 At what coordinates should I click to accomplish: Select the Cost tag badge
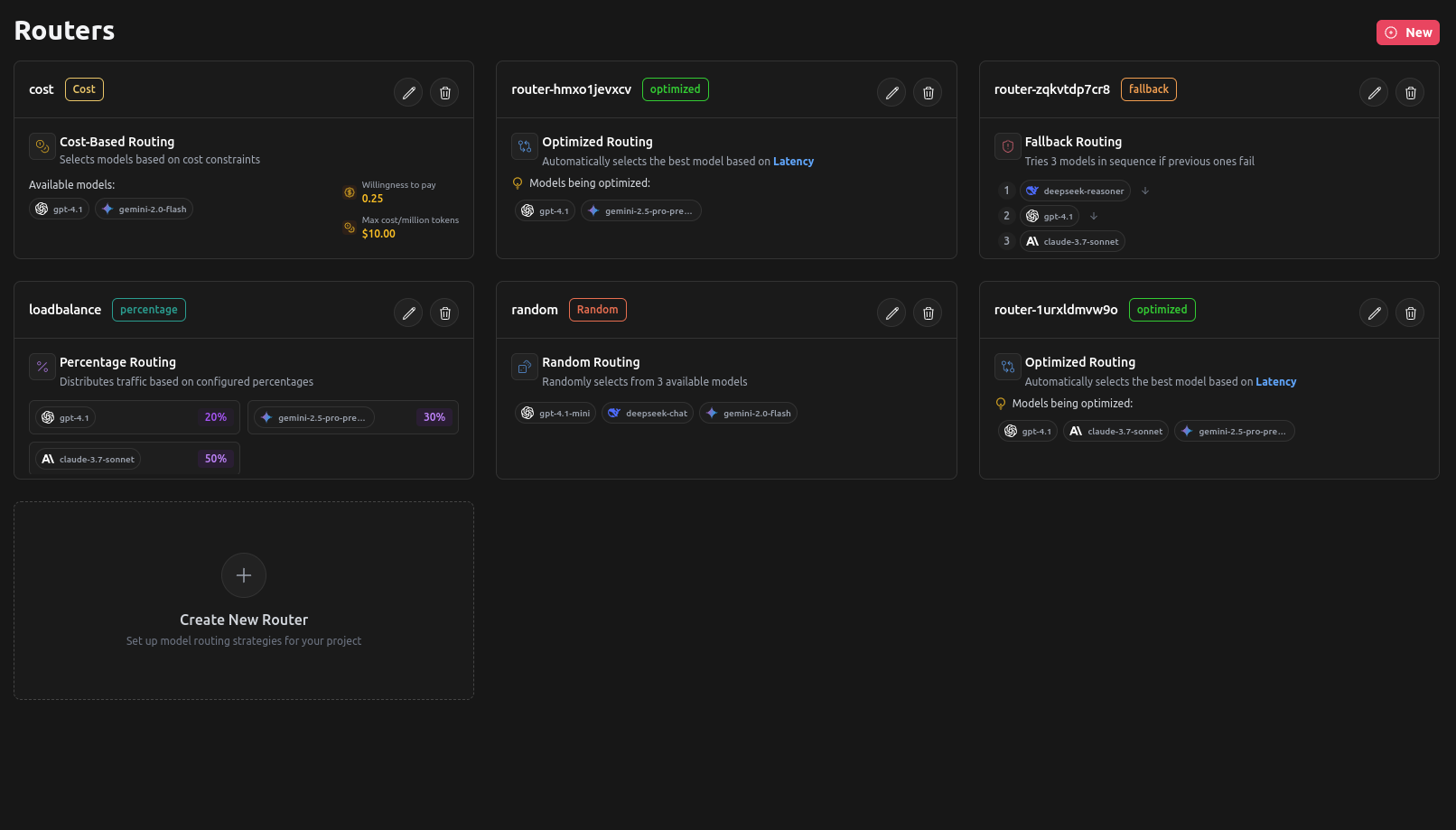tap(84, 89)
